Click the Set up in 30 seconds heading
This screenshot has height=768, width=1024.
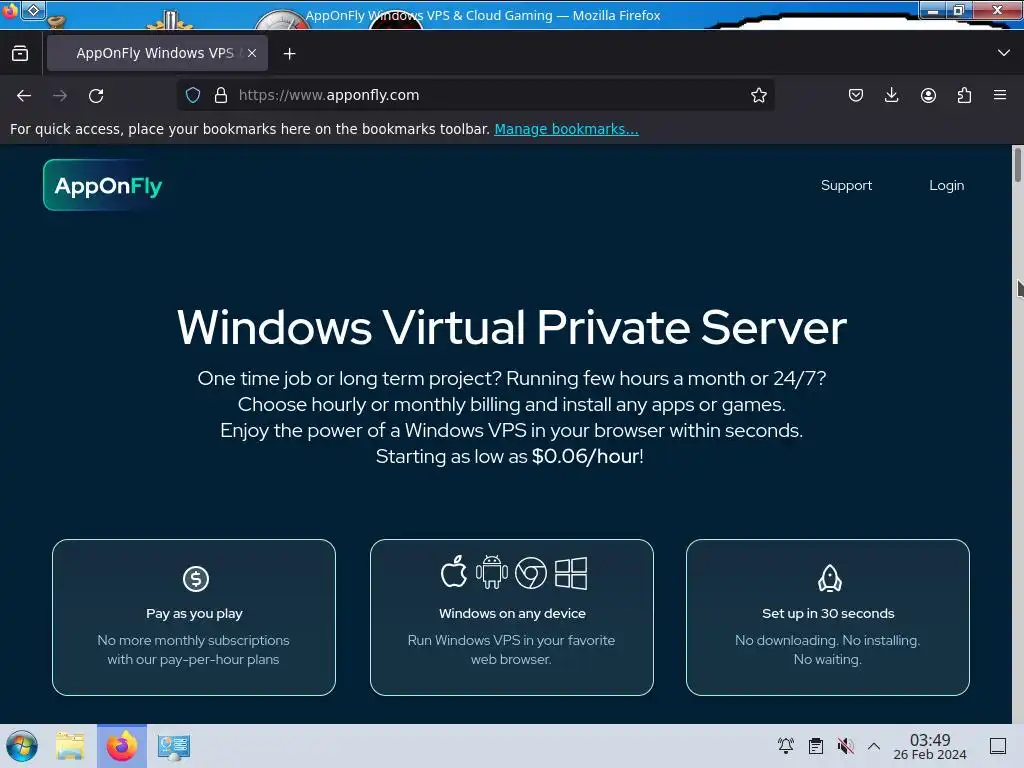tap(828, 614)
